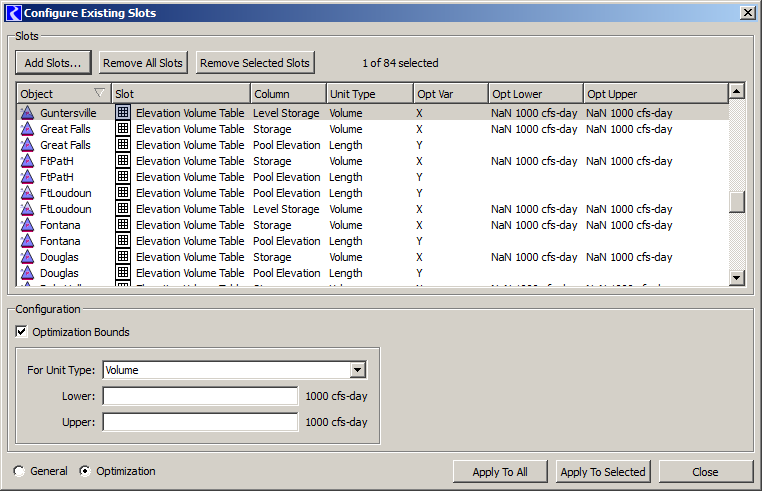Click reservoir icon on Fontana Pool Elevation row
This screenshot has height=491, width=762.
27,241
